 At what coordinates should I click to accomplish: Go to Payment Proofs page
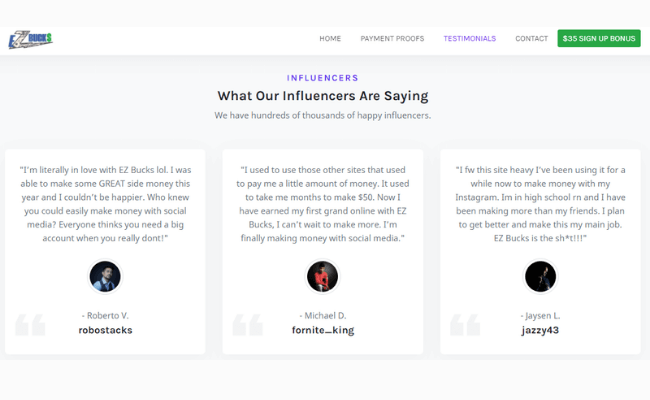click(392, 39)
